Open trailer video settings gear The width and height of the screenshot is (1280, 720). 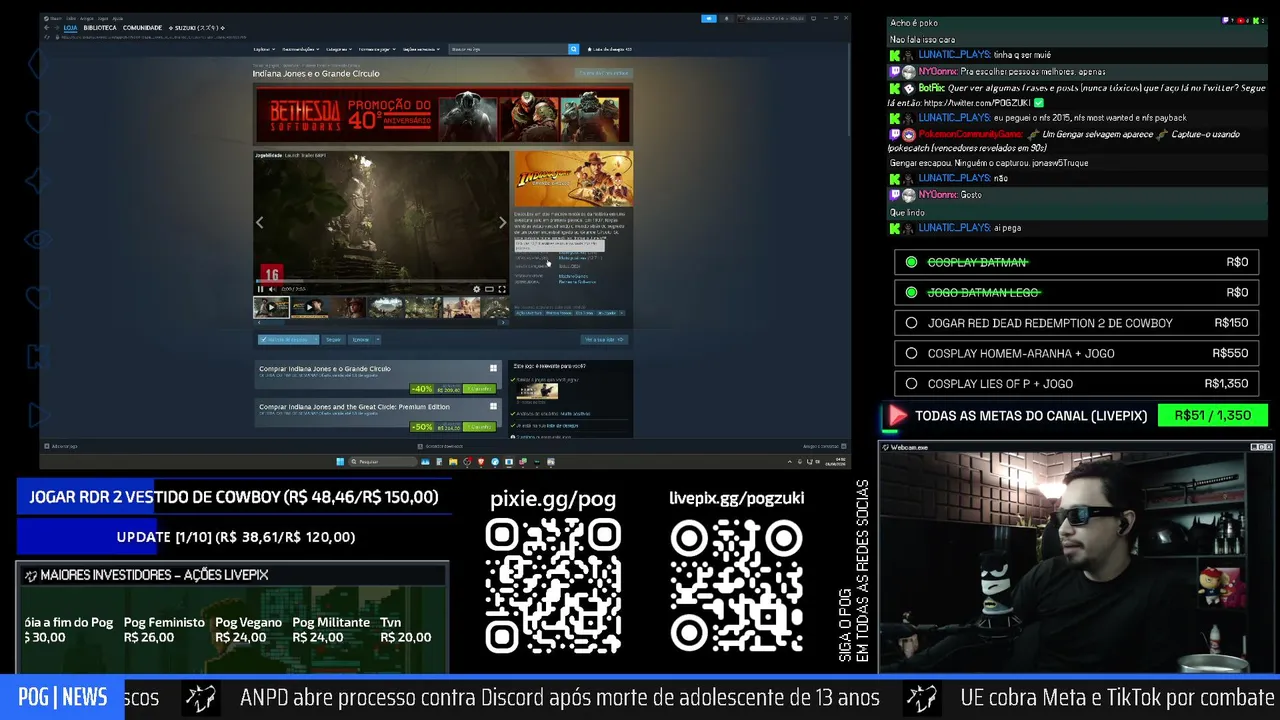477,289
